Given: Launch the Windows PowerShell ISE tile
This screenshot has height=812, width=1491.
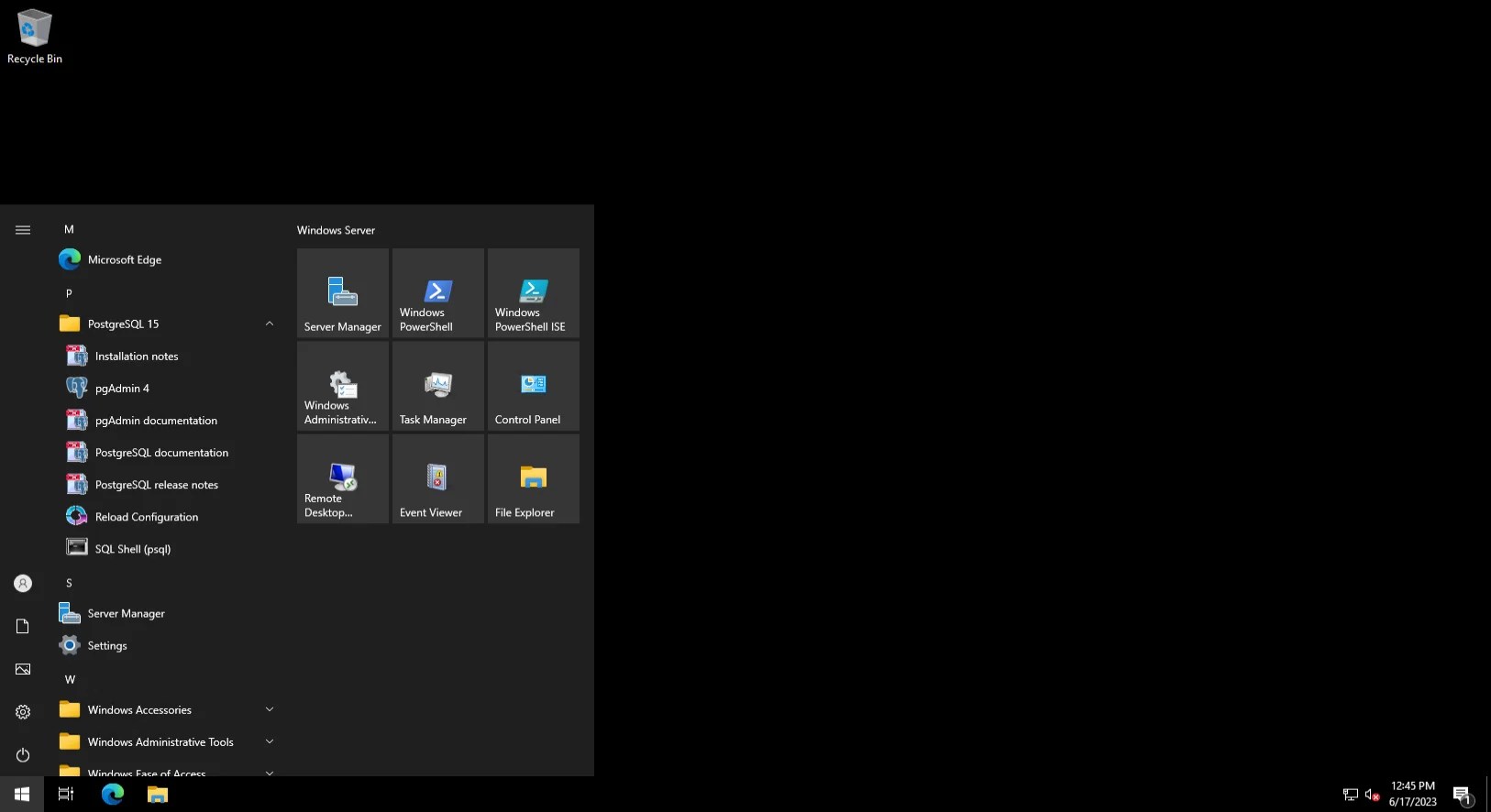Looking at the screenshot, I should pyautogui.click(x=534, y=293).
